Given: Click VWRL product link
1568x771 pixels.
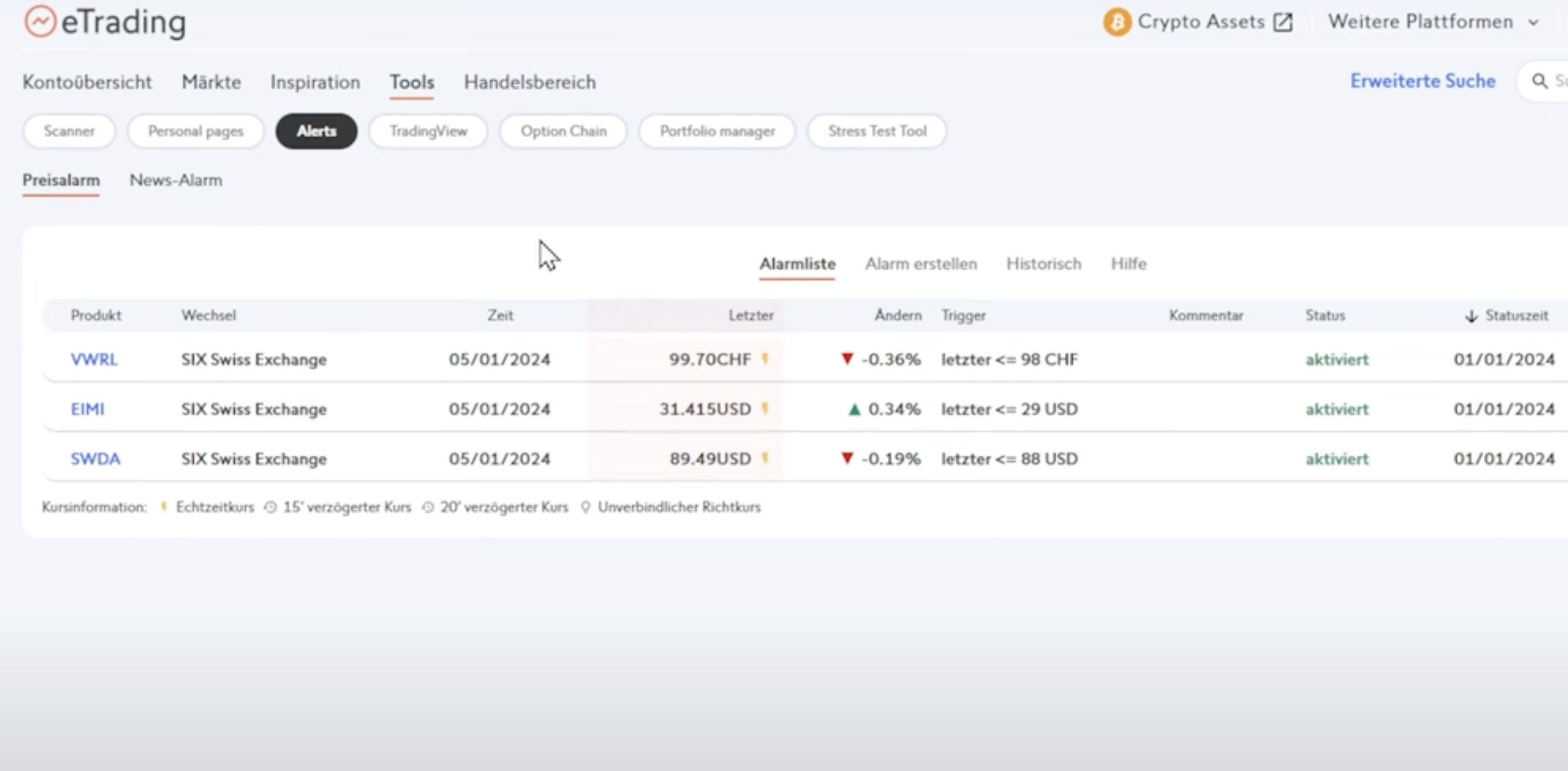Looking at the screenshot, I should coord(93,359).
